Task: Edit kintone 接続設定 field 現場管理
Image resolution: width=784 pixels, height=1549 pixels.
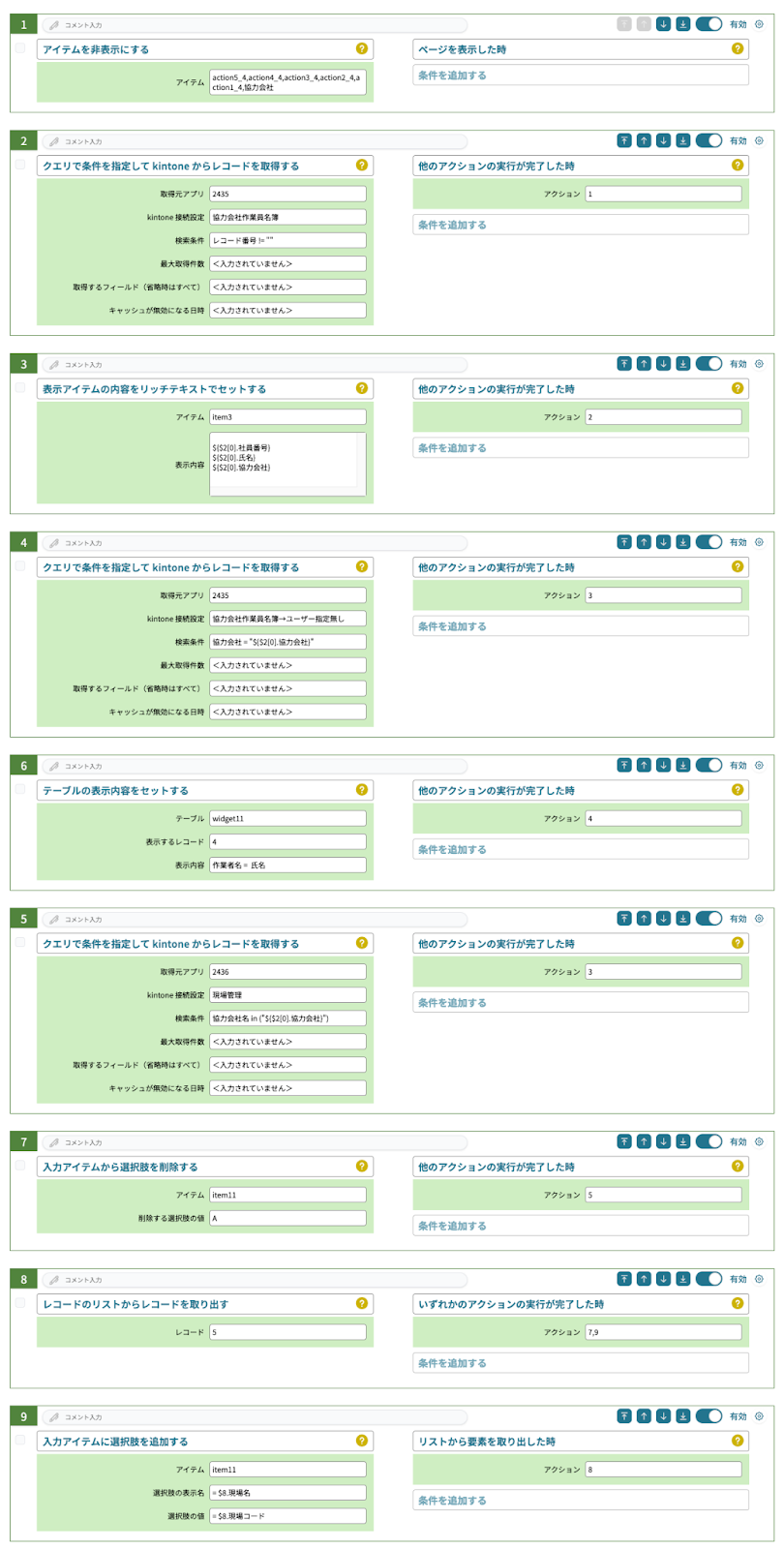Action: (287, 994)
